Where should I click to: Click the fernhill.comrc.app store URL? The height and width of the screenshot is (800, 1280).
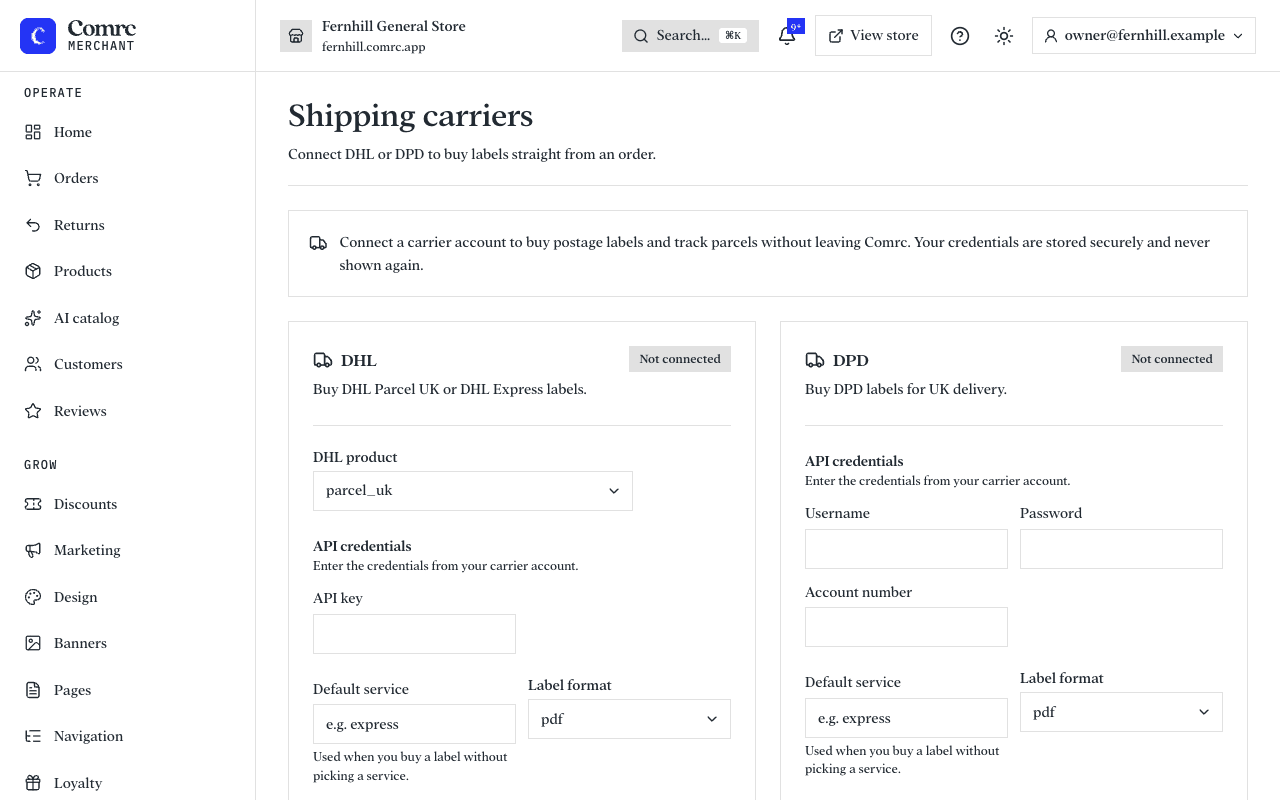coord(374,47)
